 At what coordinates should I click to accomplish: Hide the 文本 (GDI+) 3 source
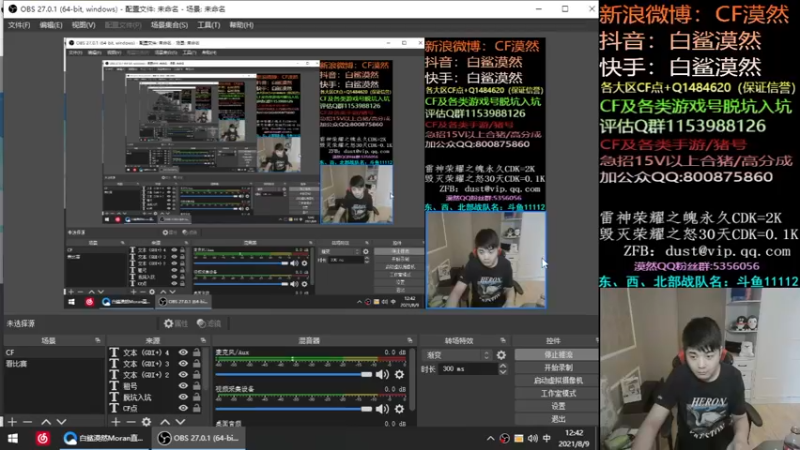point(183,364)
